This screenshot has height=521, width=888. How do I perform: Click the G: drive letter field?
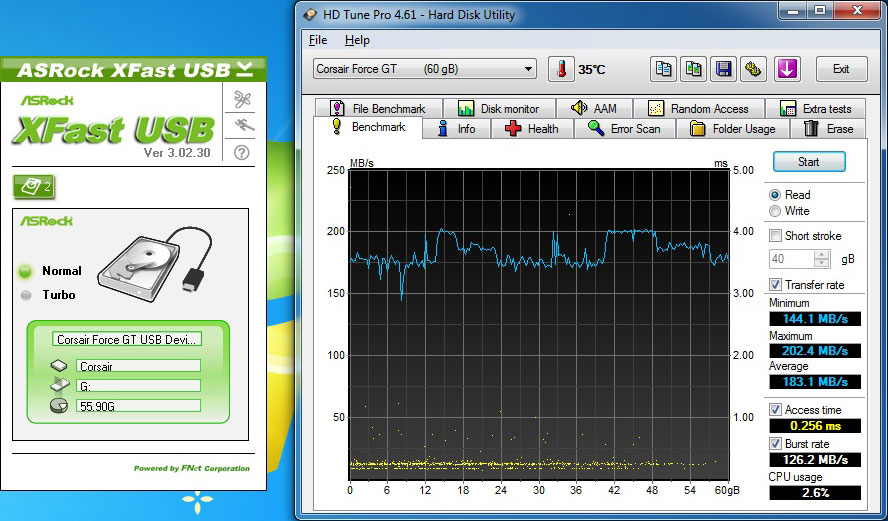click(x=138, y=386)
